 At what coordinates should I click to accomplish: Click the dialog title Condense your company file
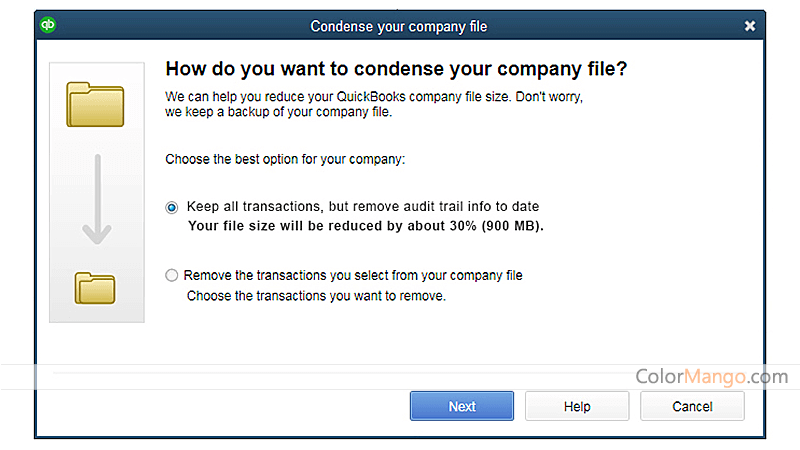tap(398, 27)
